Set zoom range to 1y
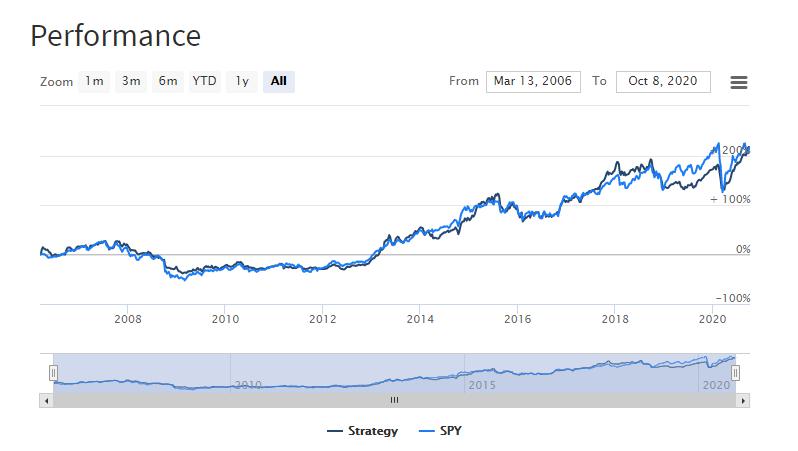798x451 pixels. click(242, 81)
